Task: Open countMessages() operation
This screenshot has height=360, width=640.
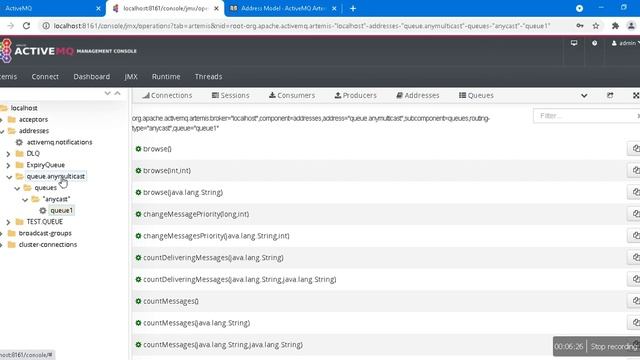Action: click(x=171, y=301)
